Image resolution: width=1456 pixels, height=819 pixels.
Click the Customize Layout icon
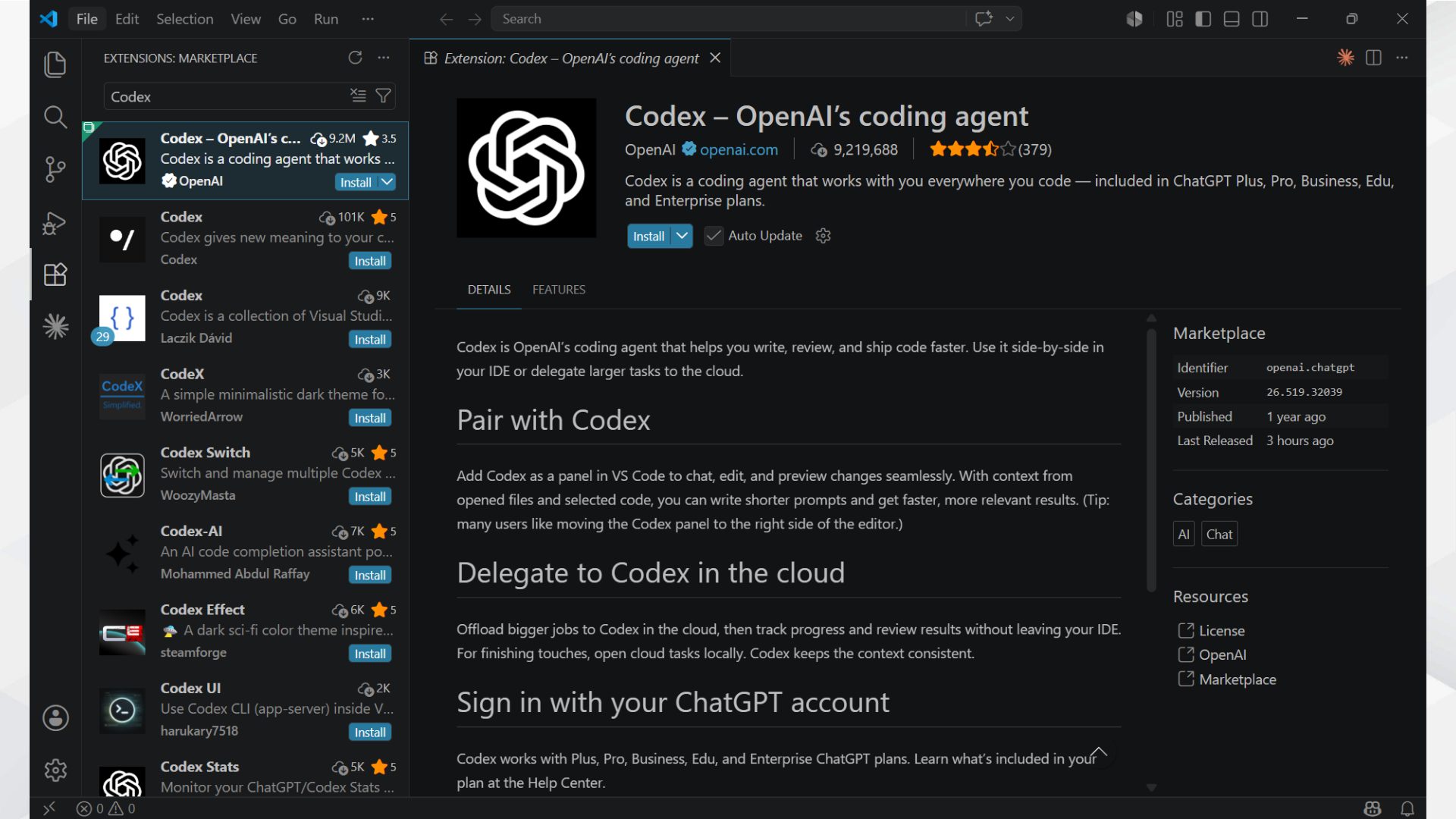[1175, 19]
